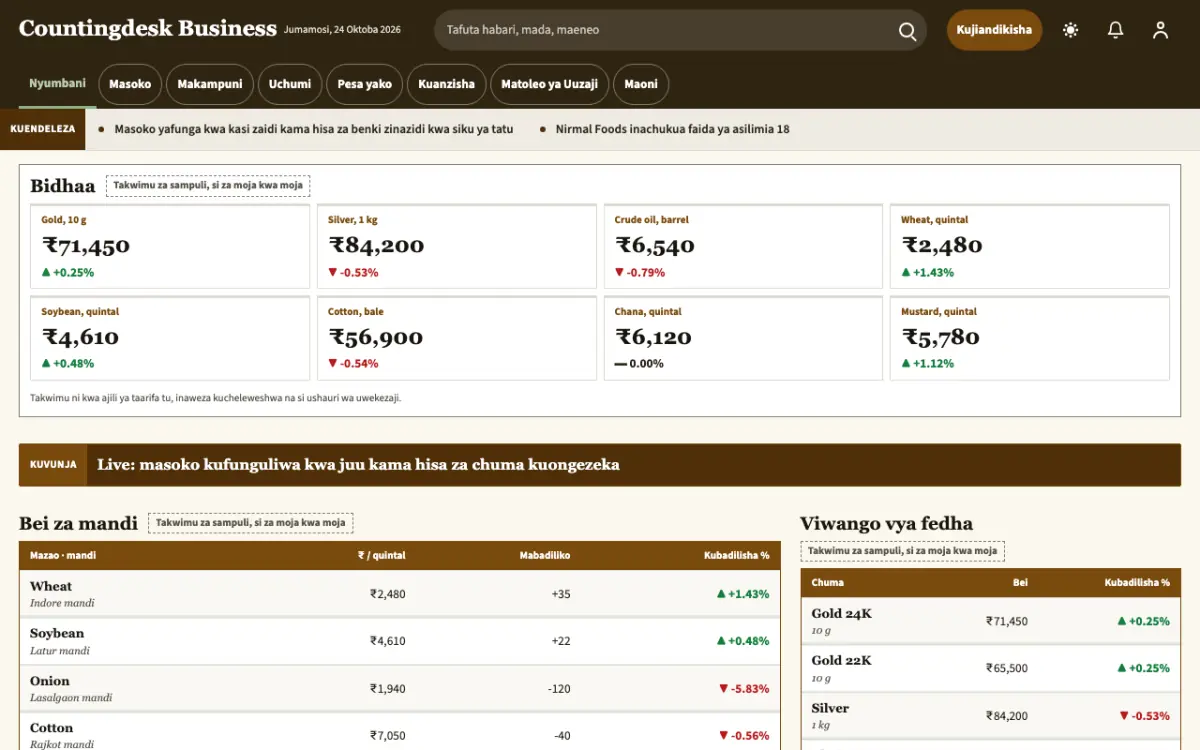Screen dimensions: 1200x750
Task: Open the Kuanzisha tab
Action: (447, 84)
